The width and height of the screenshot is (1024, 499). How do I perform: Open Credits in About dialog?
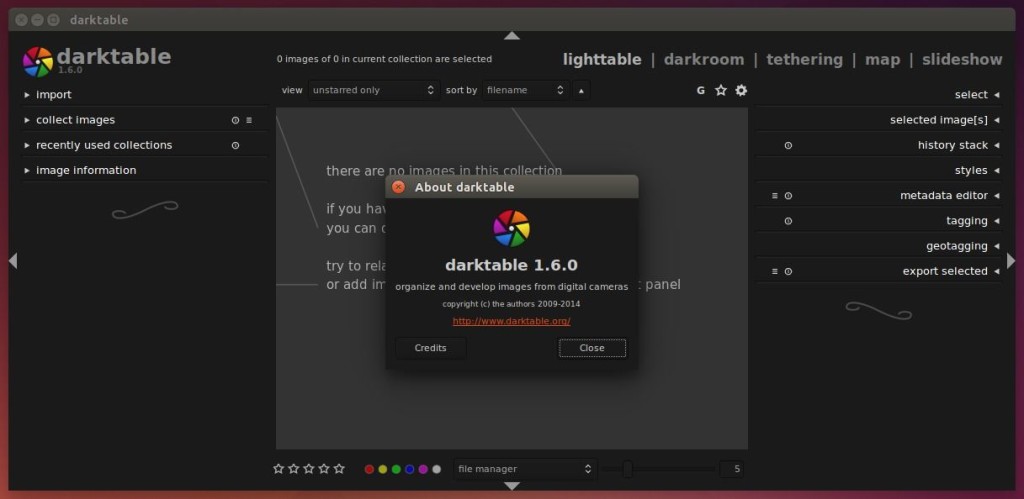[x=430, y=348]
